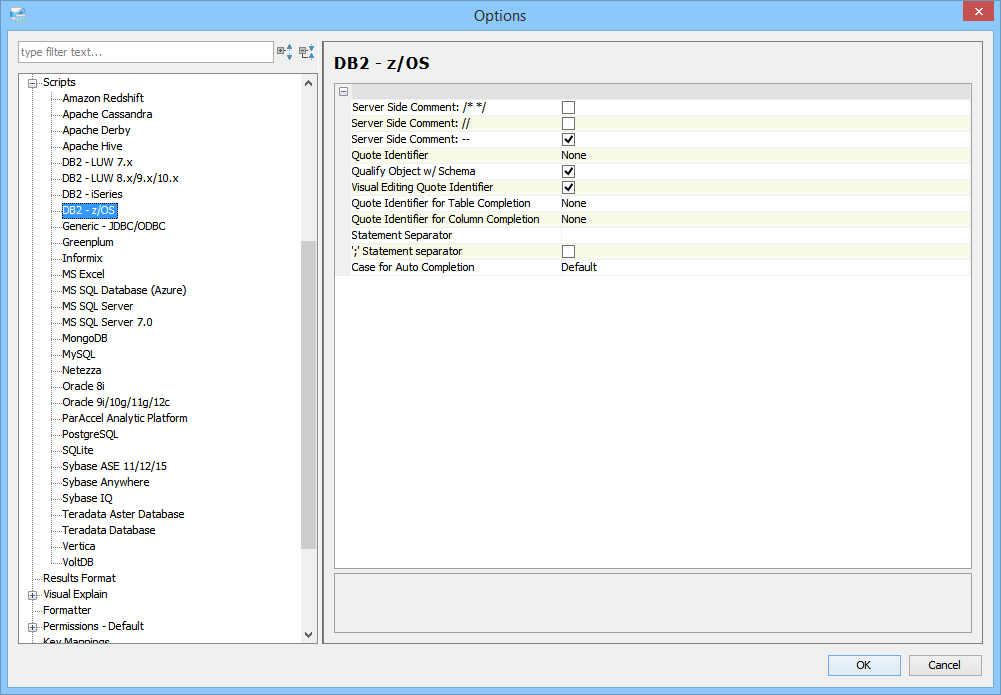This screenshot has height=695, width=1001.
Task: Select Teradata Aster Database item
Action: click(x=123, y=514)
